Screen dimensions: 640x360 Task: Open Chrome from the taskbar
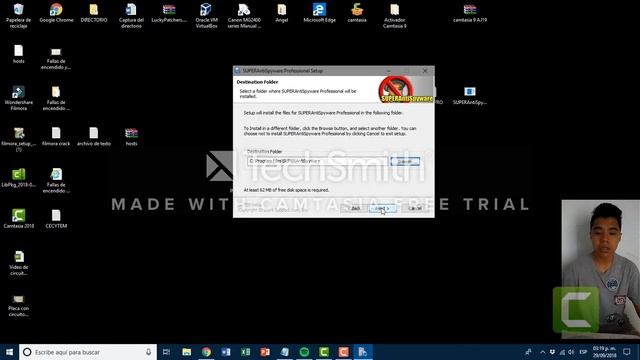pyautogui.click(x=206, y=352)
